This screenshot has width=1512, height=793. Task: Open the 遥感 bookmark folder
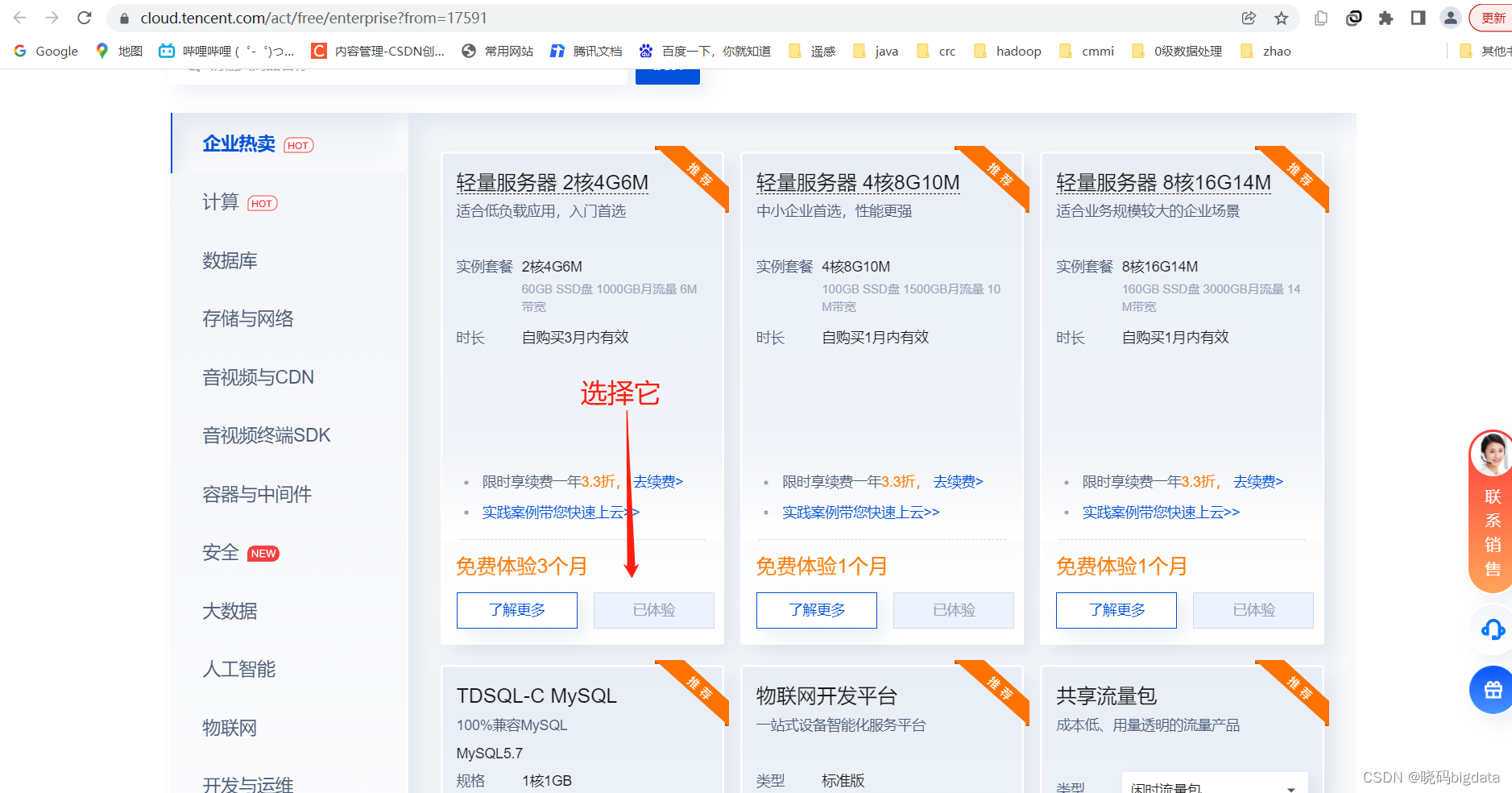point(812,51)
